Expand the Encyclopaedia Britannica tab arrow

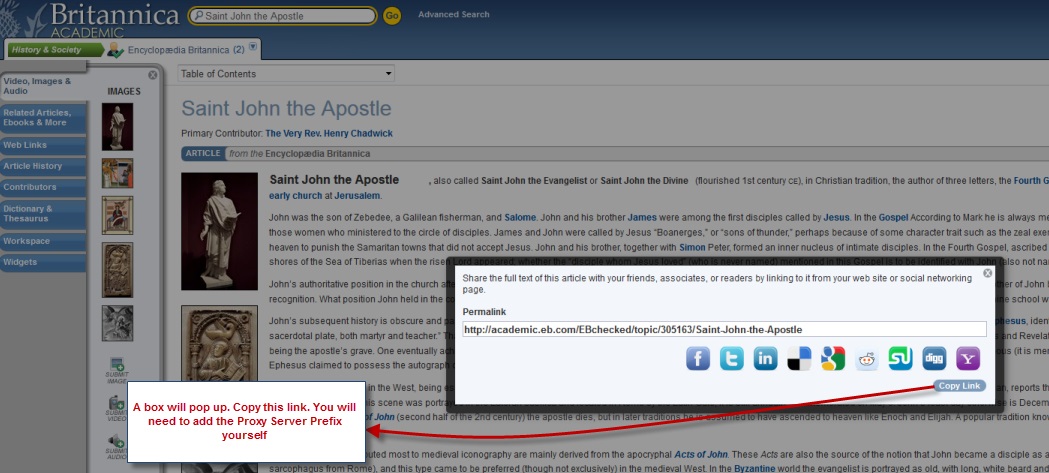point(253,47)
